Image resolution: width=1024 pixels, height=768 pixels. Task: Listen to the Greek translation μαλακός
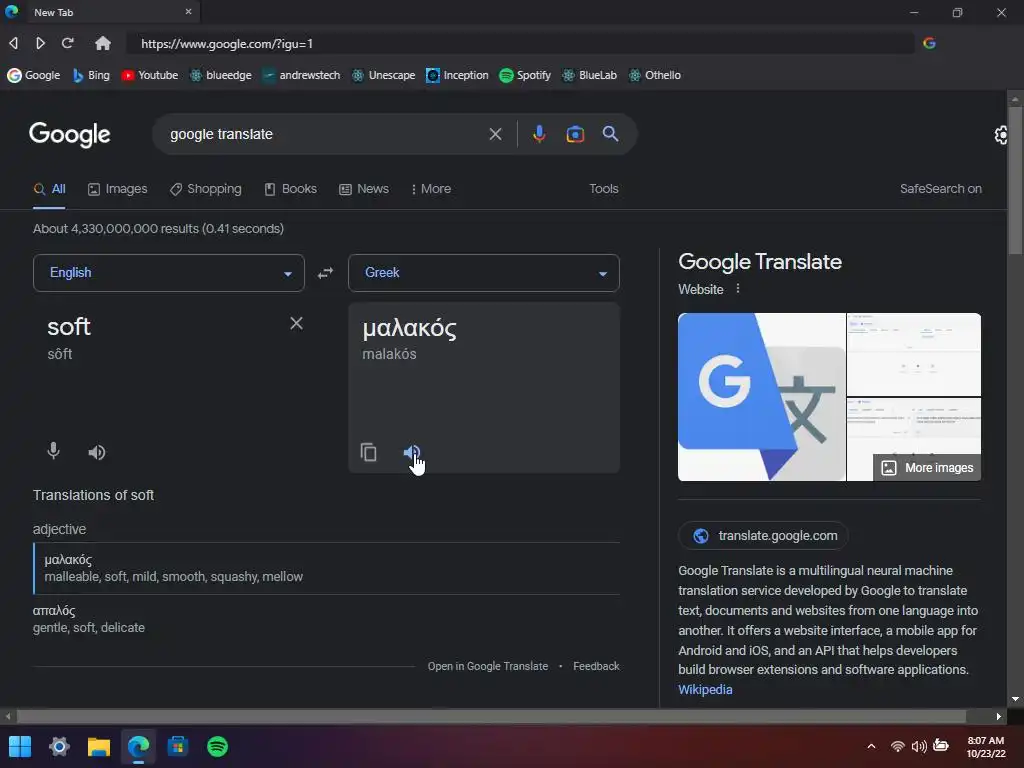(411, 452)
